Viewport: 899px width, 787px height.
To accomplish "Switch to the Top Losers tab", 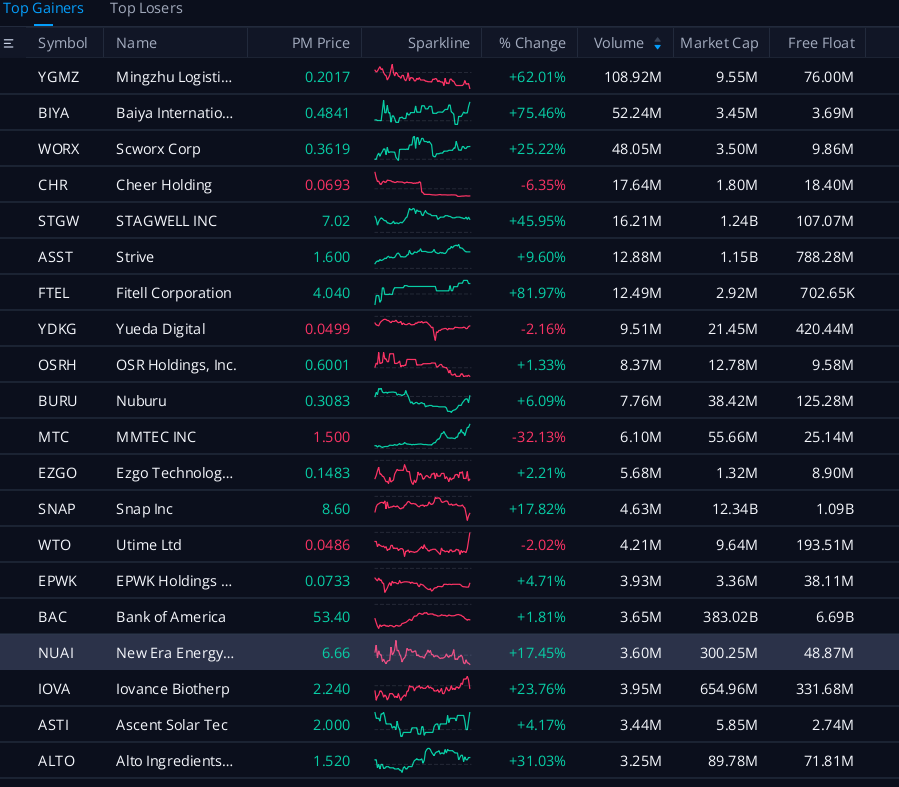I will 146,9.
